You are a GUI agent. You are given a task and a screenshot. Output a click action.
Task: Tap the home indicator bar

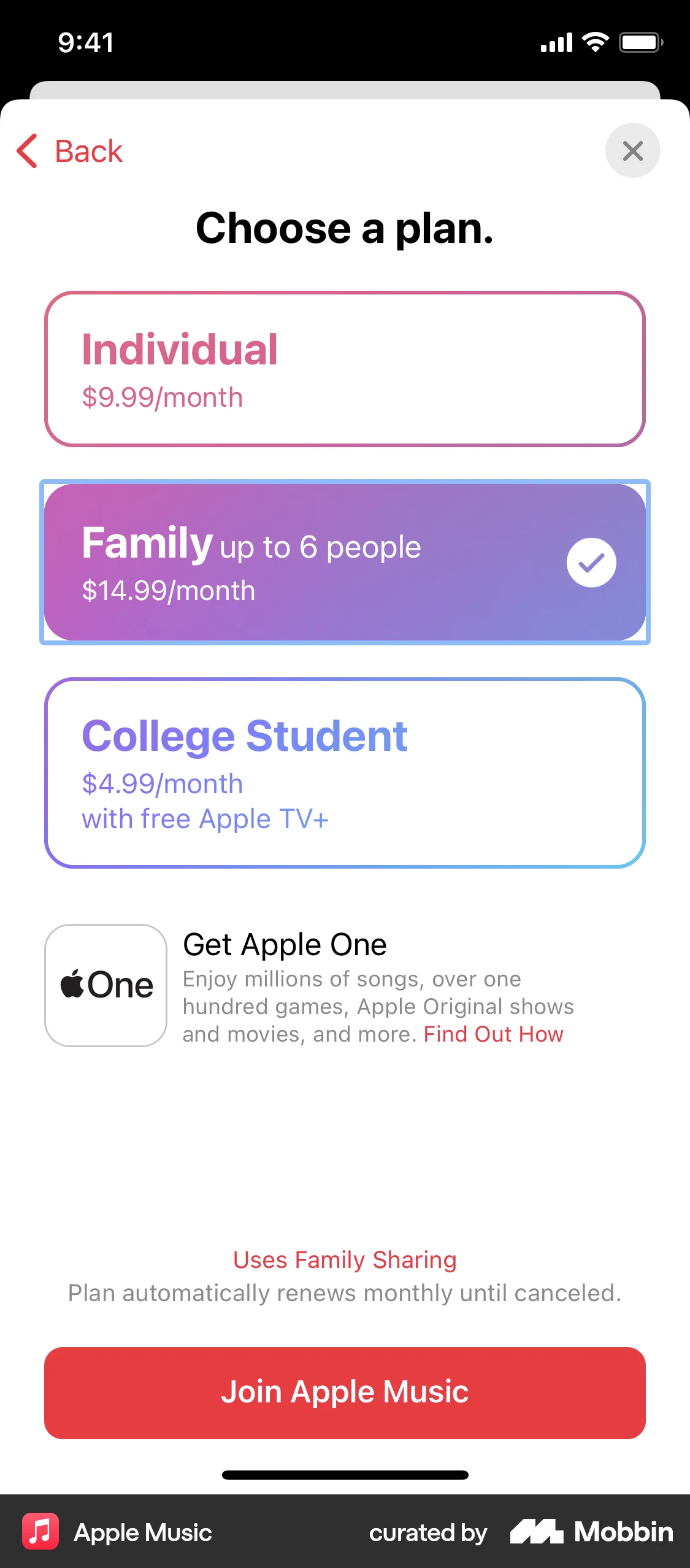[x=345, y=1475]
